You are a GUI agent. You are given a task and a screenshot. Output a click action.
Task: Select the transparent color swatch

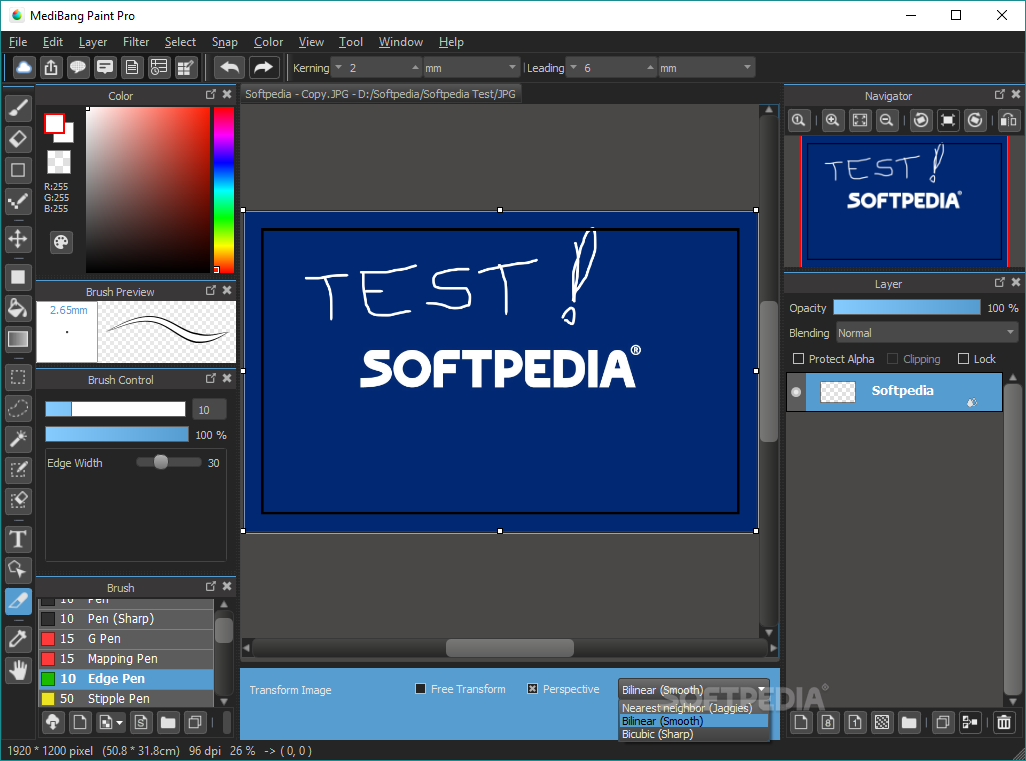coord(59,162)
